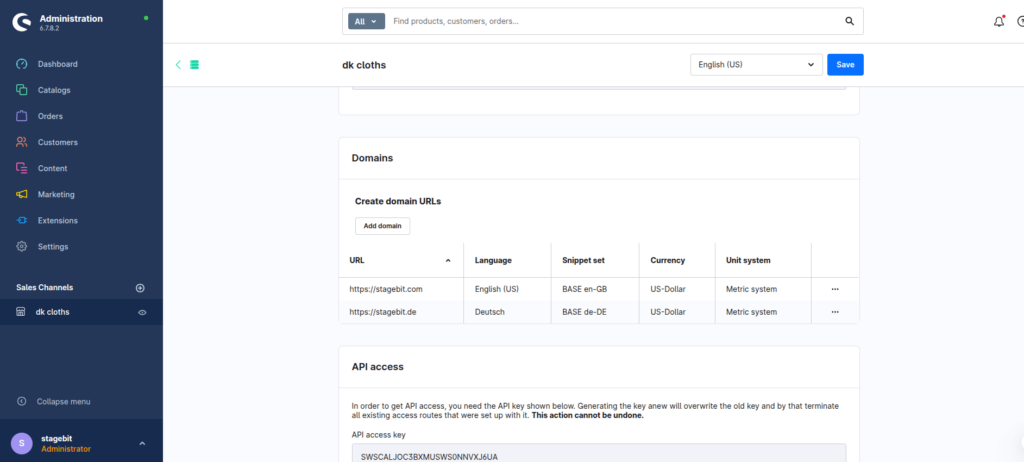Click the Extensions plug icon
Viewport: 1024px width, 462px height.
point(22,221)
